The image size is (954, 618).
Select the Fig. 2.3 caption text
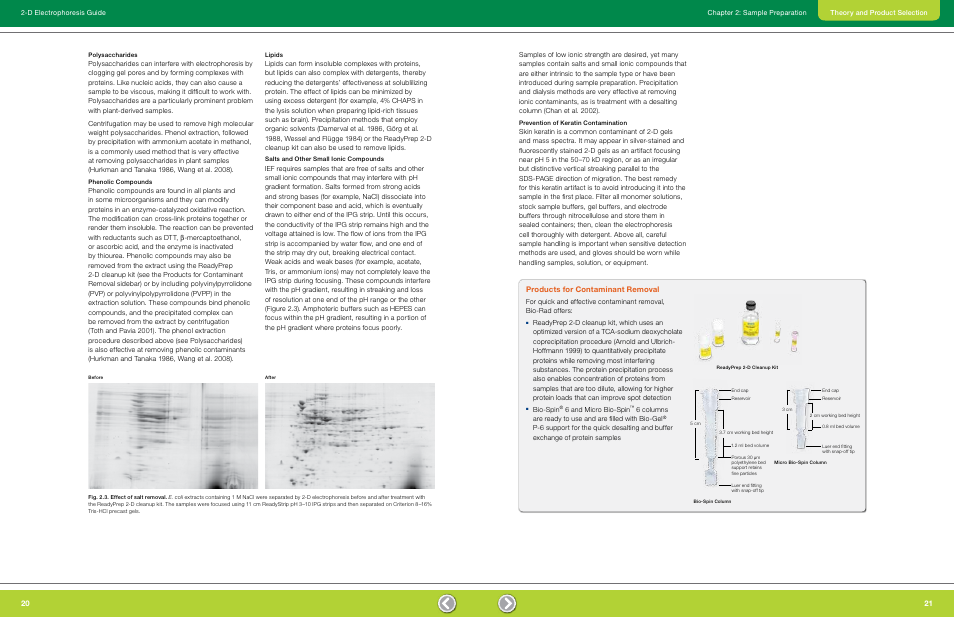coord(260,504)
